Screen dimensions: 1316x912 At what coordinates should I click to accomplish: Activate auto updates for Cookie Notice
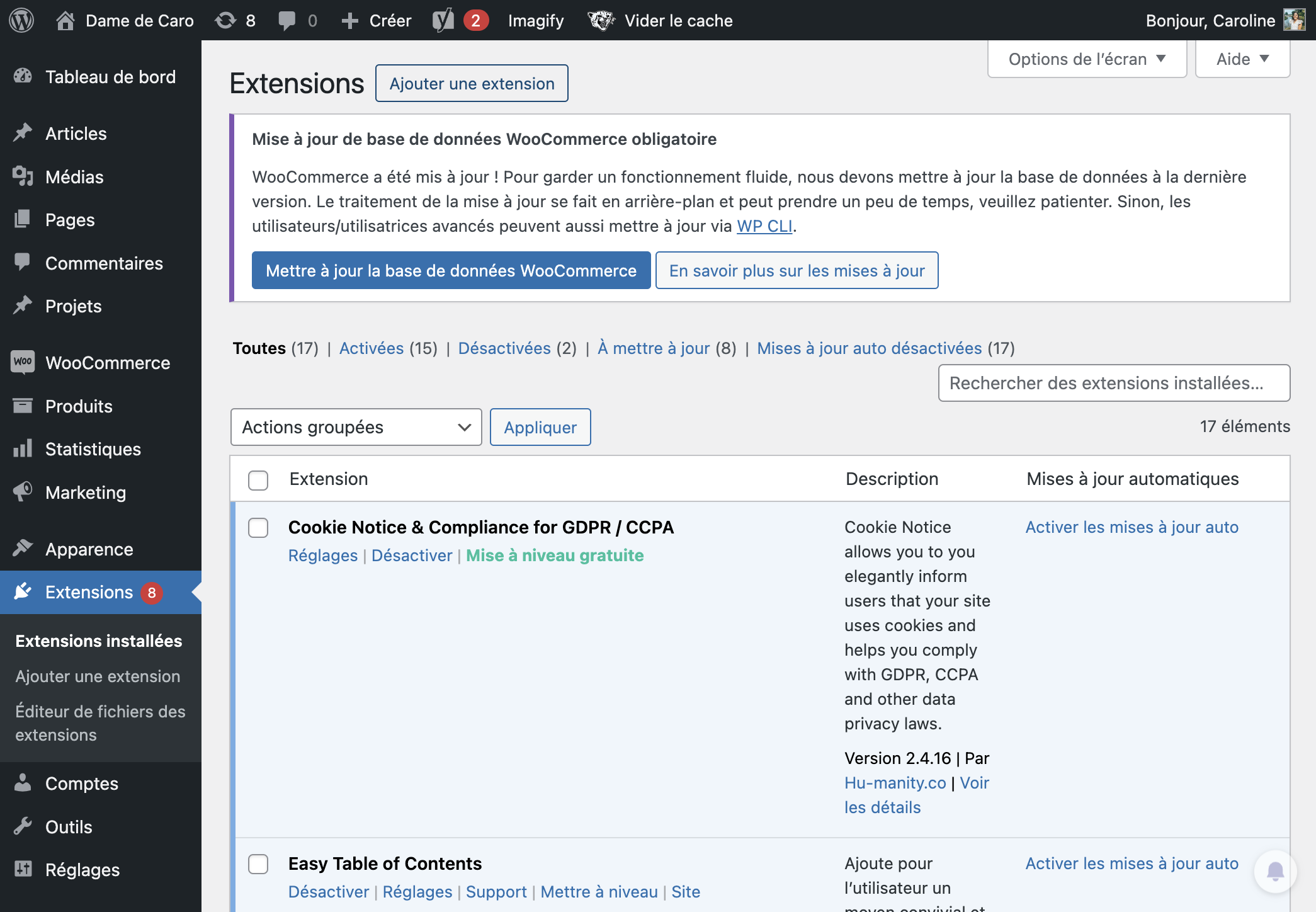coord(1132,527)
